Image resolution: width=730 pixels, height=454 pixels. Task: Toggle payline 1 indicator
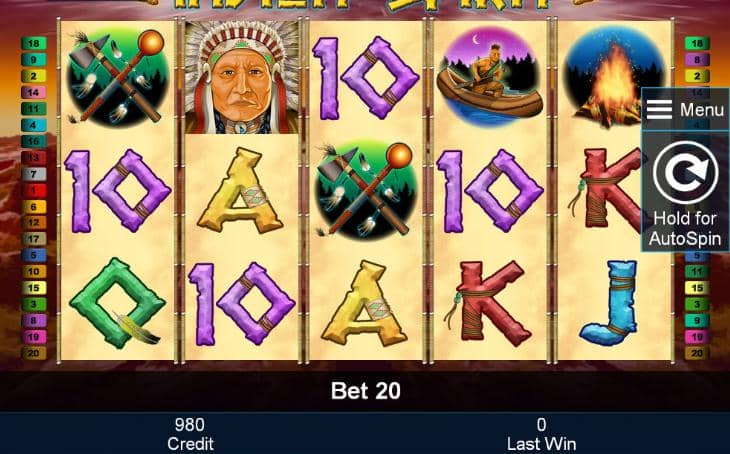pos(34,190)
